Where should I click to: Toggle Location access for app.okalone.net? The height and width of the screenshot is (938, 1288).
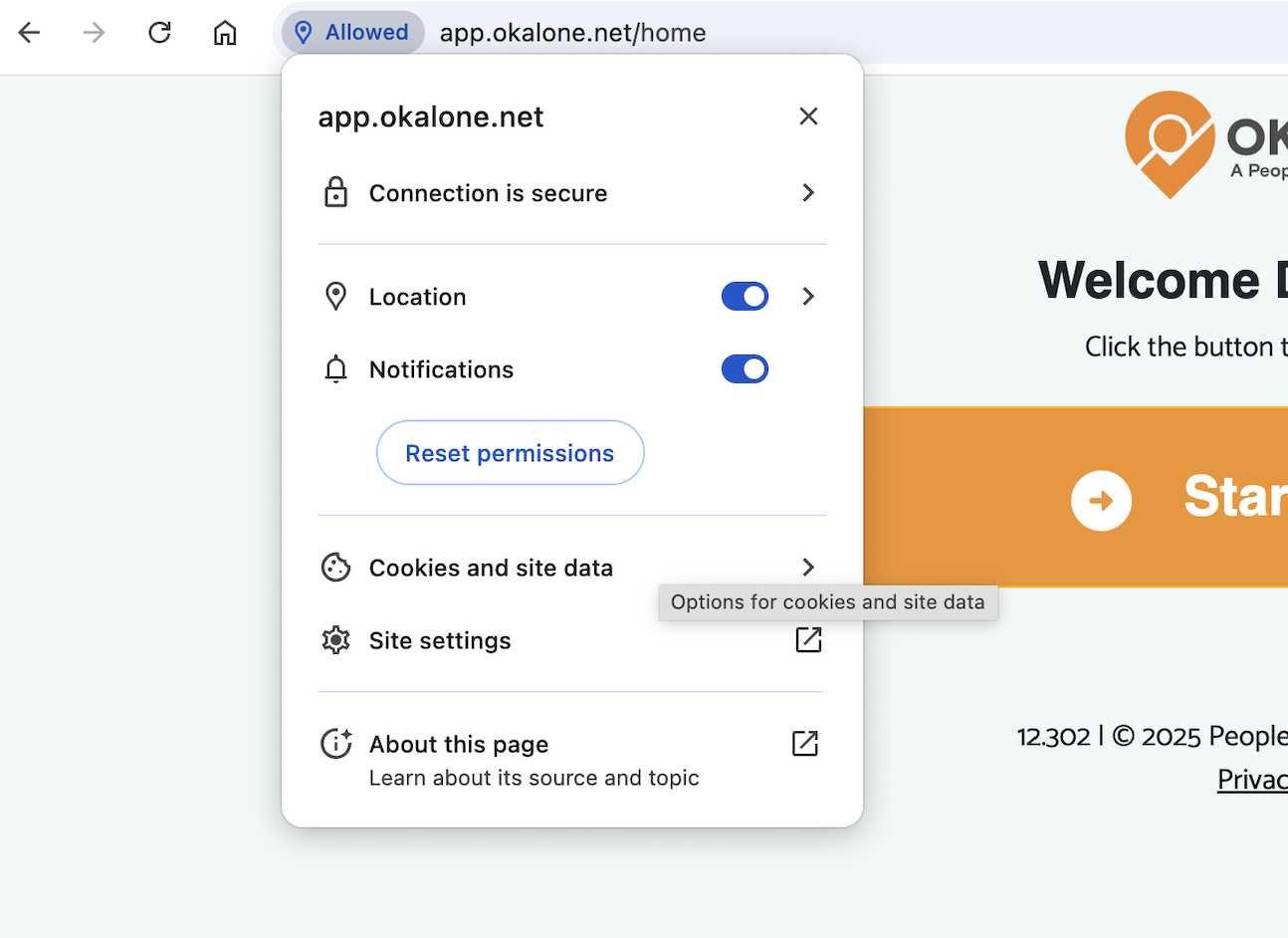pyautogui.click(x=745, y=296)
